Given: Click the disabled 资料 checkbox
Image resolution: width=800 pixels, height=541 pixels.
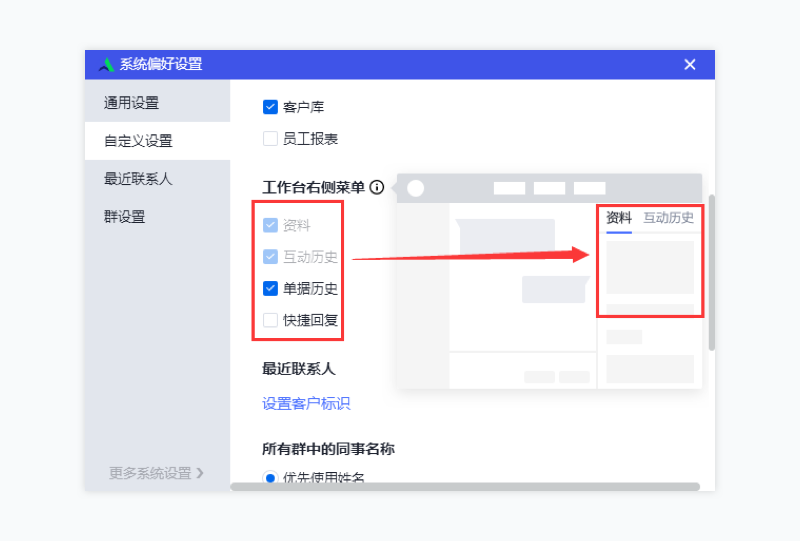Looking at the screenshot, I should [x=270, y=225].
